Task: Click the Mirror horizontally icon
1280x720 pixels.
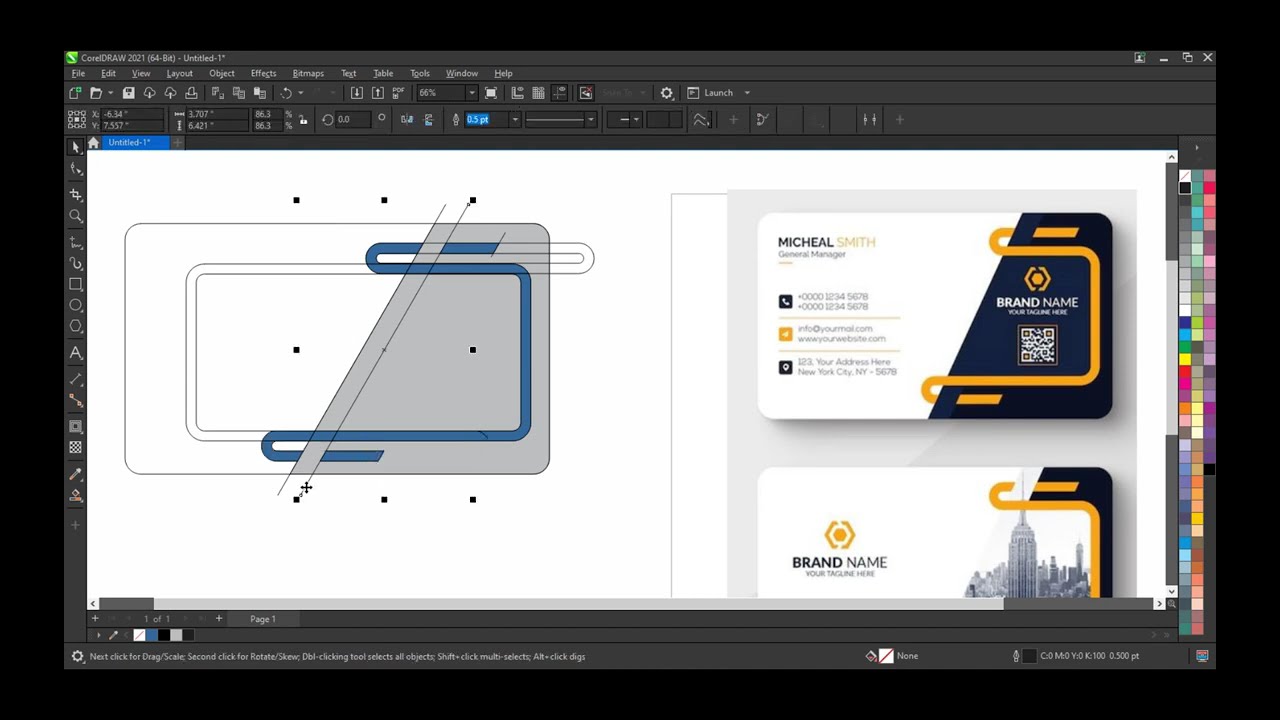Action: pyautogui.click(x=407, y=120)
